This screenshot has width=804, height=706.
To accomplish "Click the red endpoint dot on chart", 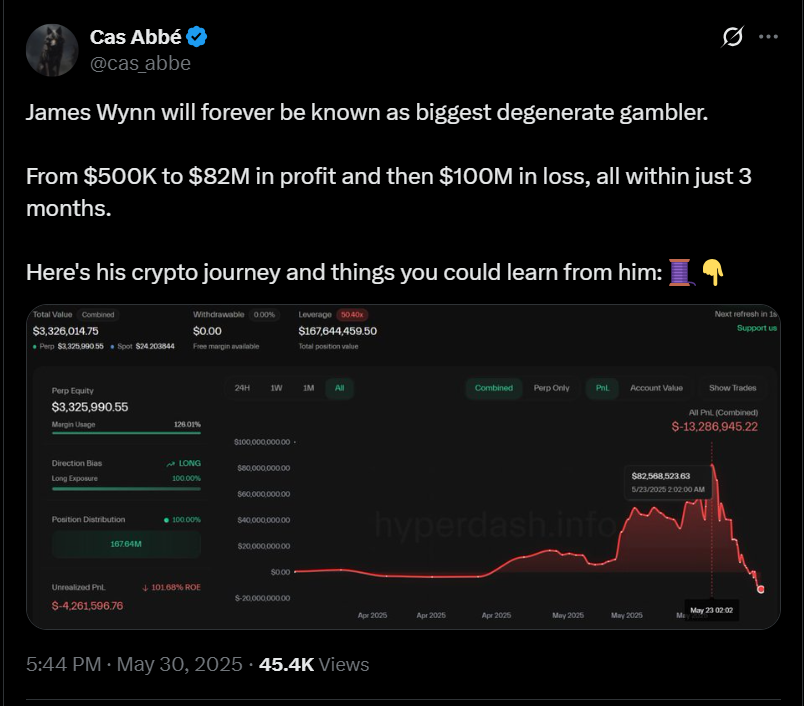I will 760,590.
